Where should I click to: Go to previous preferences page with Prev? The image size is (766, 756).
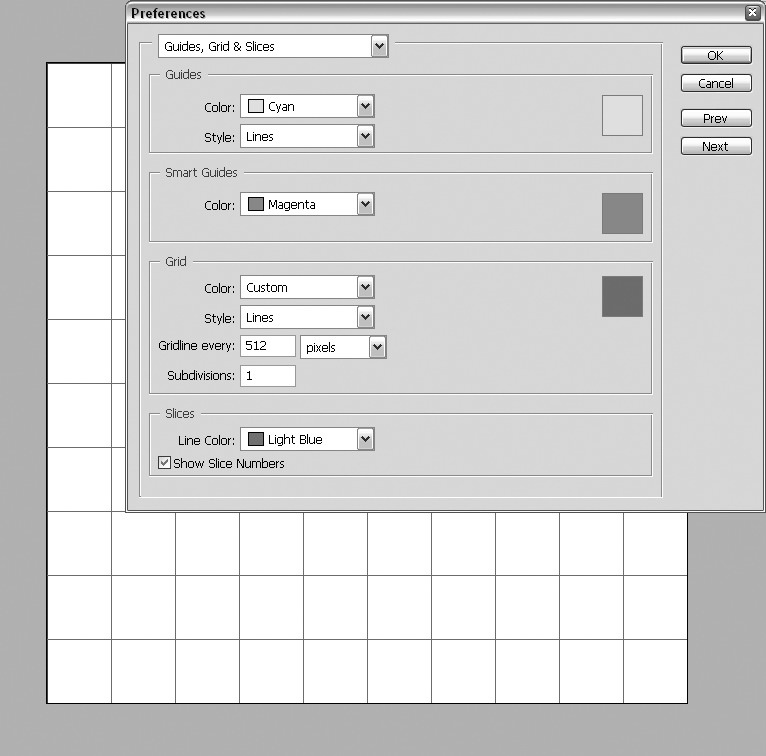tap(716, 118)
